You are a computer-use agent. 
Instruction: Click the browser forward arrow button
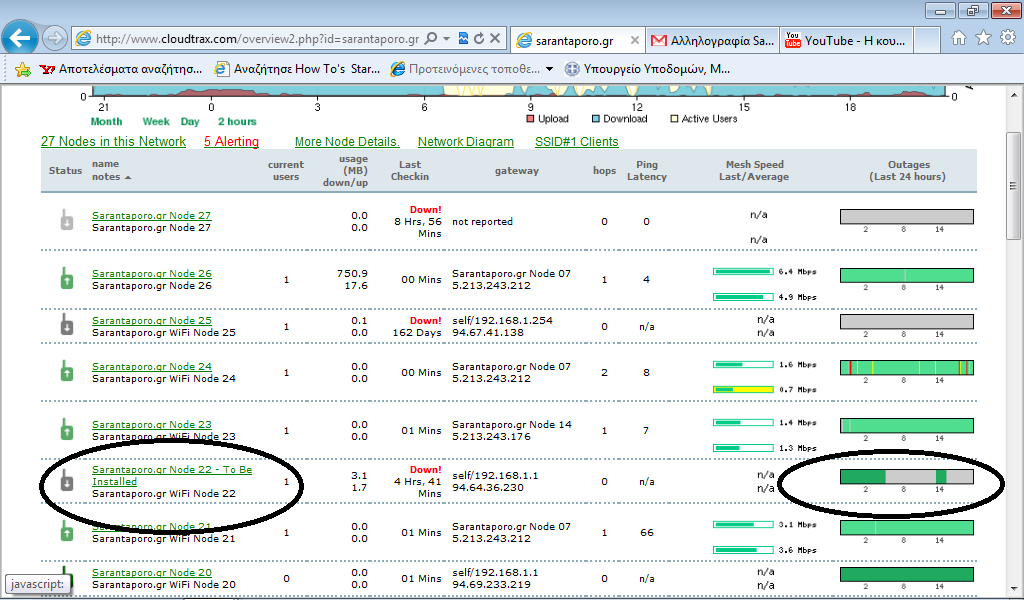tap(54, 39)
